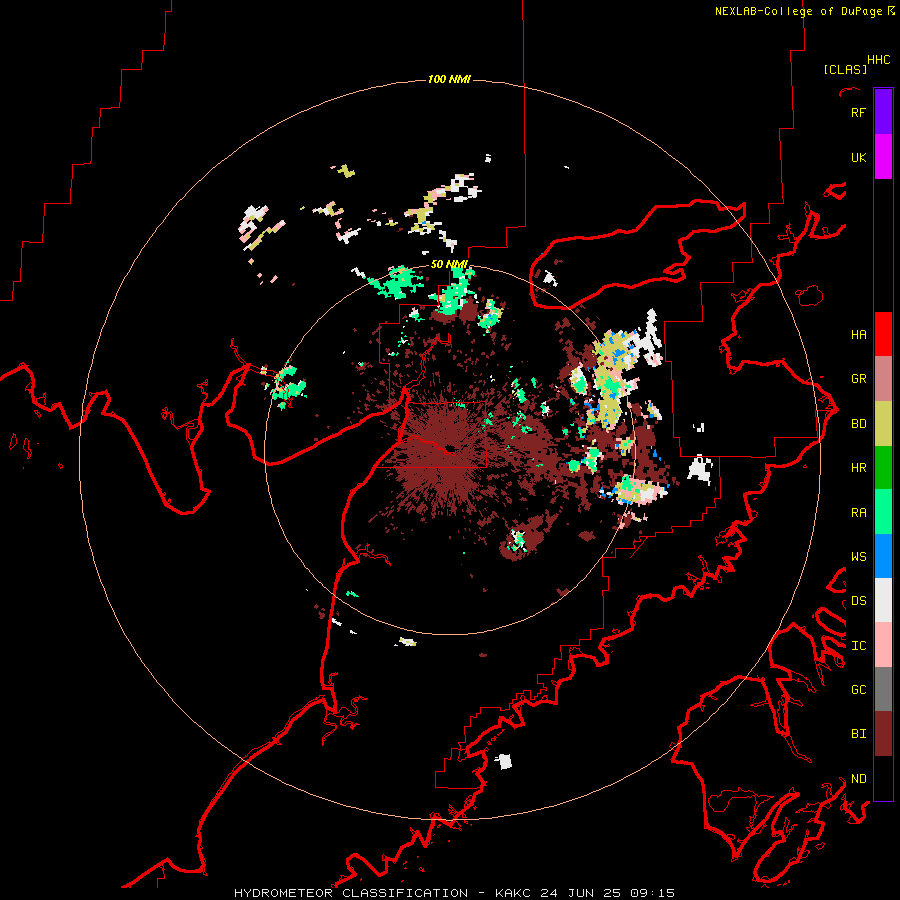The width and height of the screenshot is (900, 900).
Task: Click the radar site center point
Action: pyautogui.click(x=450, y=449)
